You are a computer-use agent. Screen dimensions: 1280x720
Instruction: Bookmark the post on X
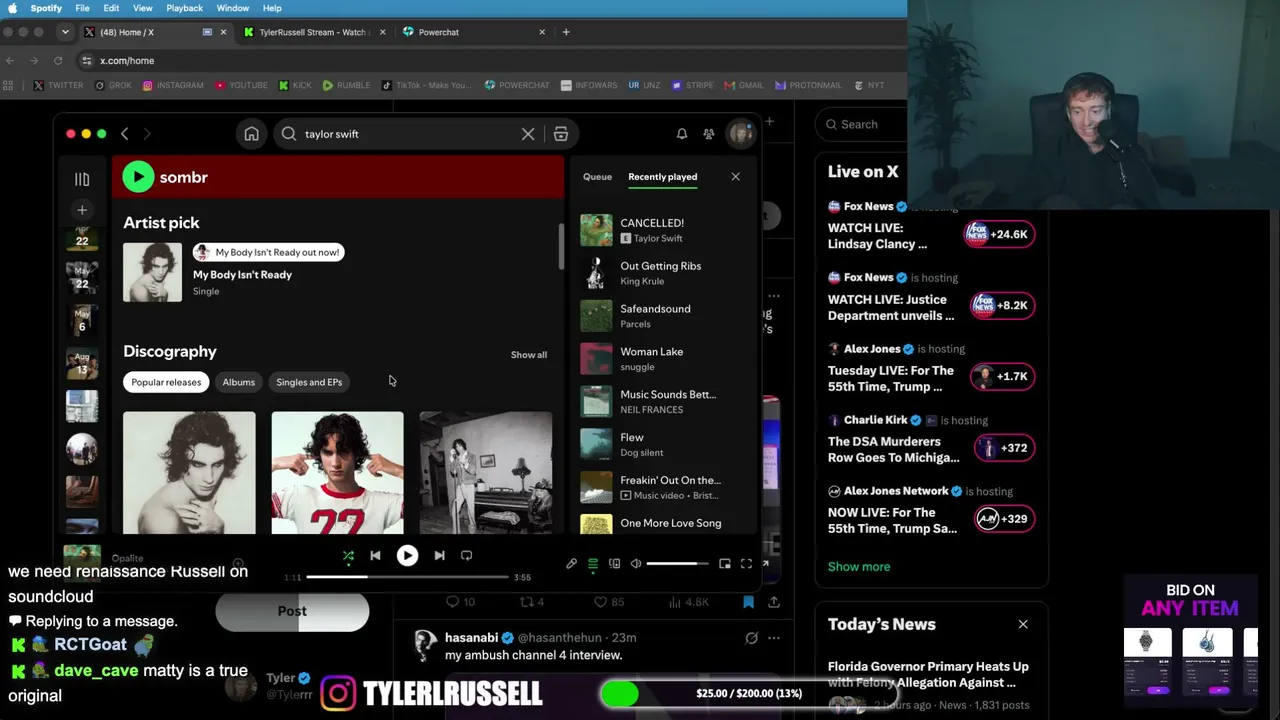pos(748,602)
